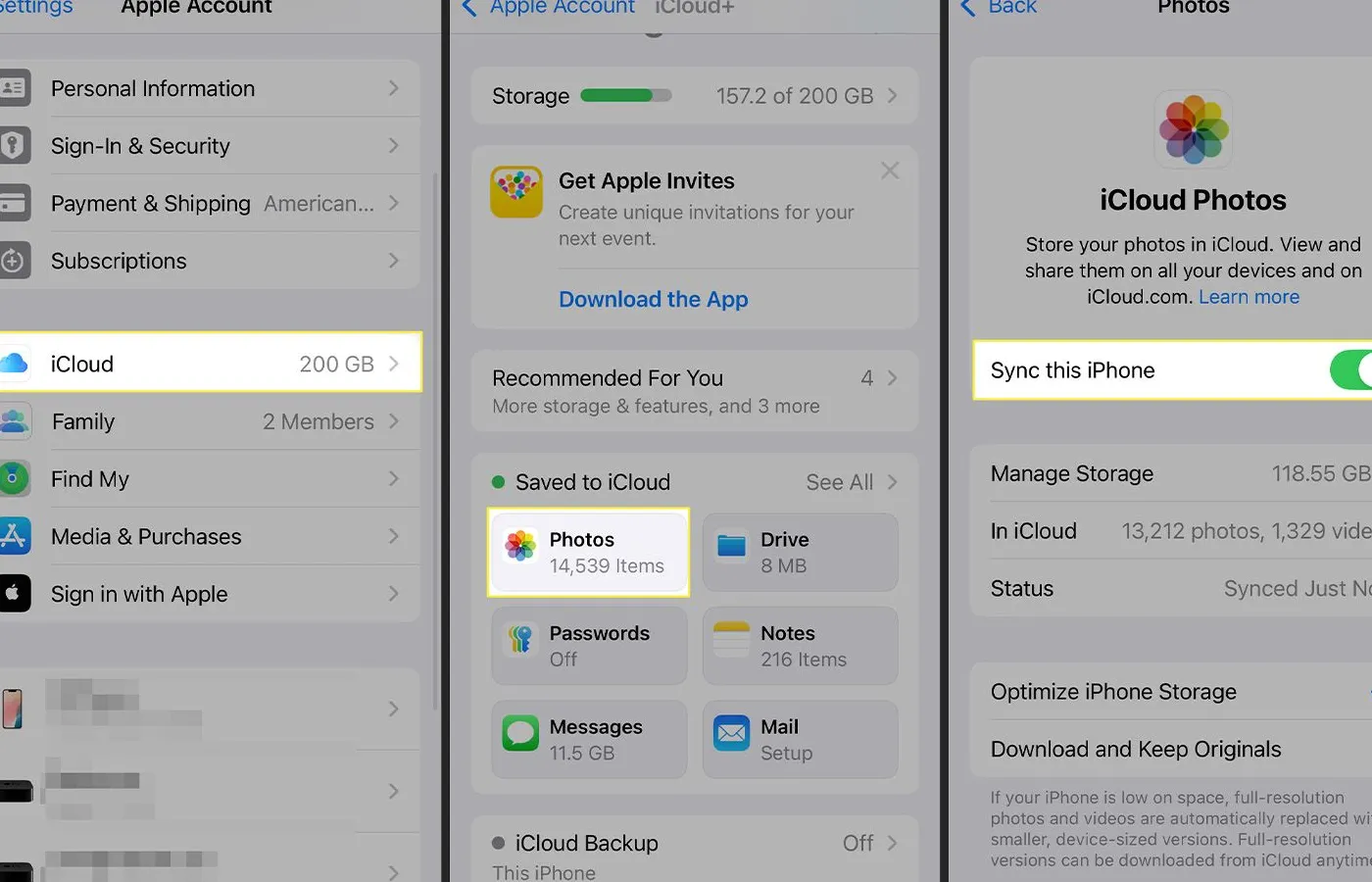Tap Apple Account back label

[x=563, y=8]
